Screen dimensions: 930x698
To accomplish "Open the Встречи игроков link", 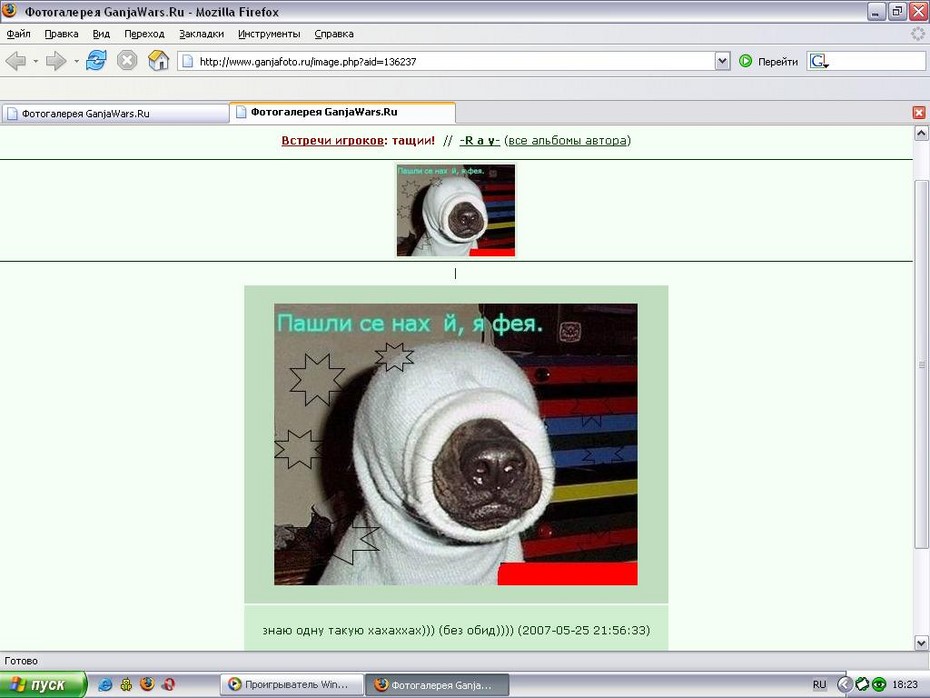I will click(332, 141).
